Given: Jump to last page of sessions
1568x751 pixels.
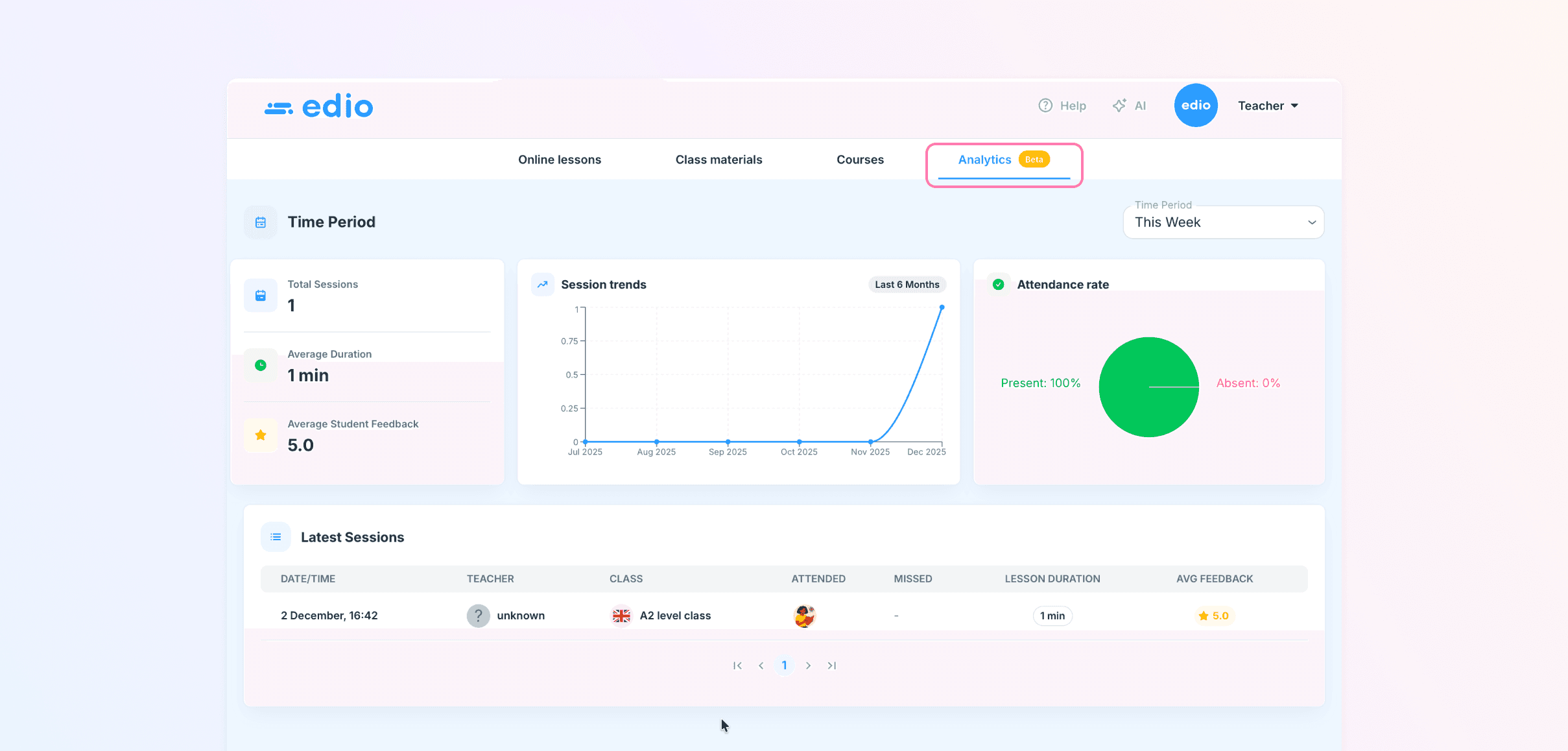Looking at the screenshot, I should [831, 665].
